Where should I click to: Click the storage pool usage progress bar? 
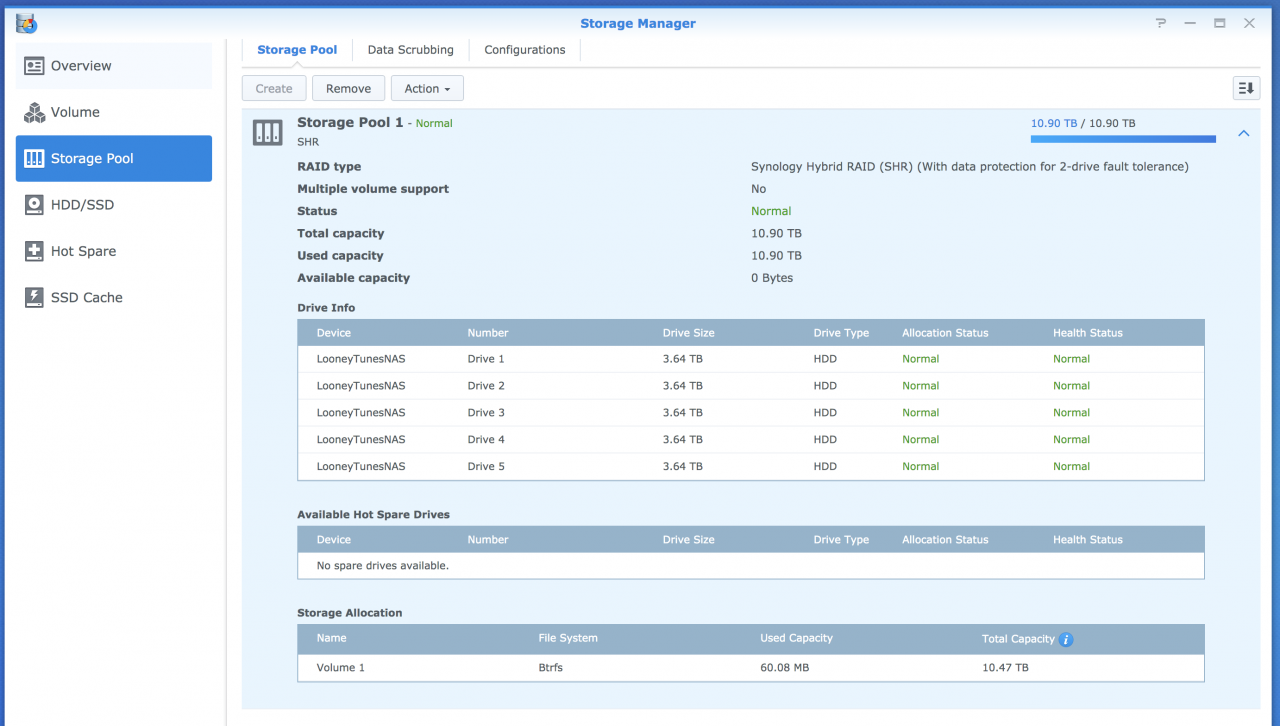1123,139
